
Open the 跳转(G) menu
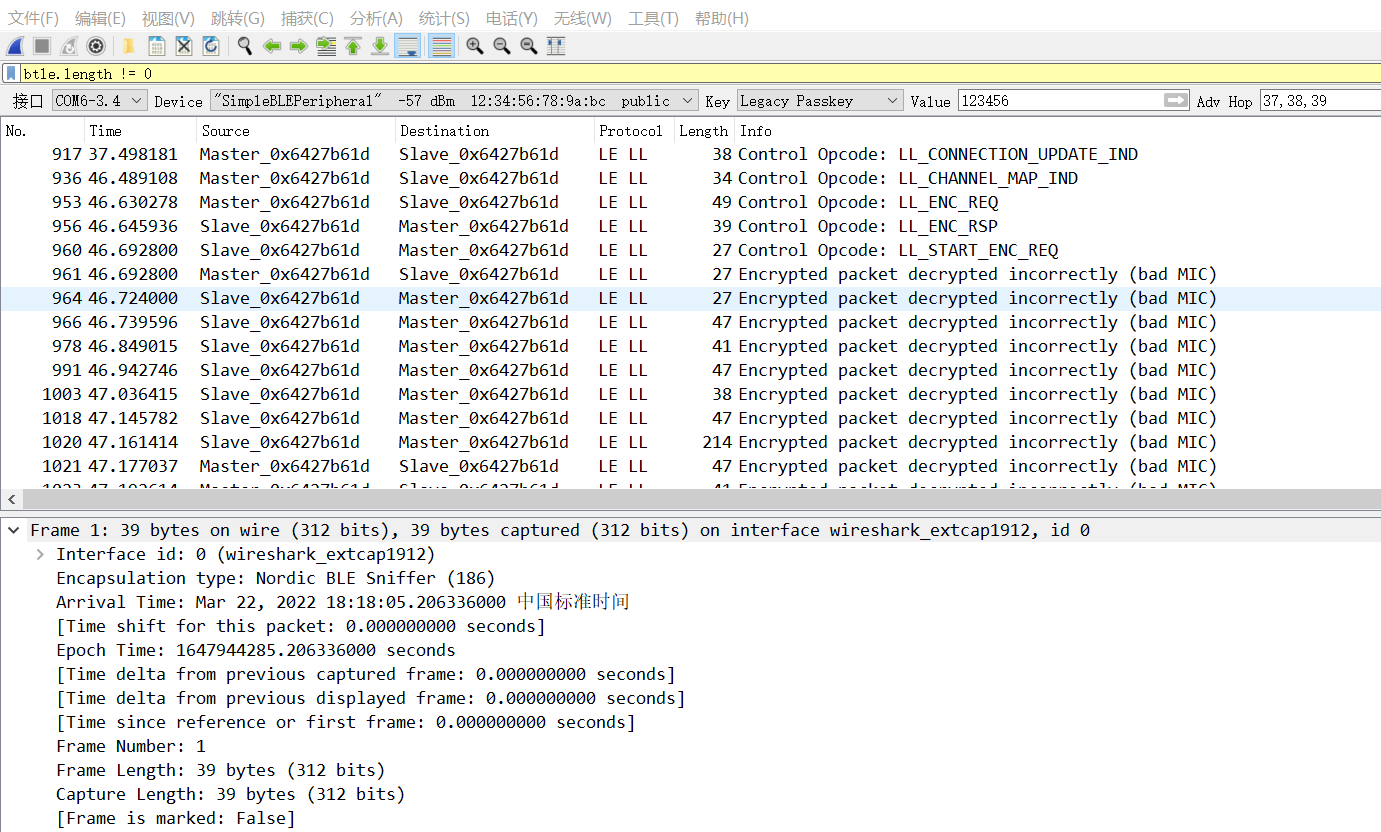(238, 18)
